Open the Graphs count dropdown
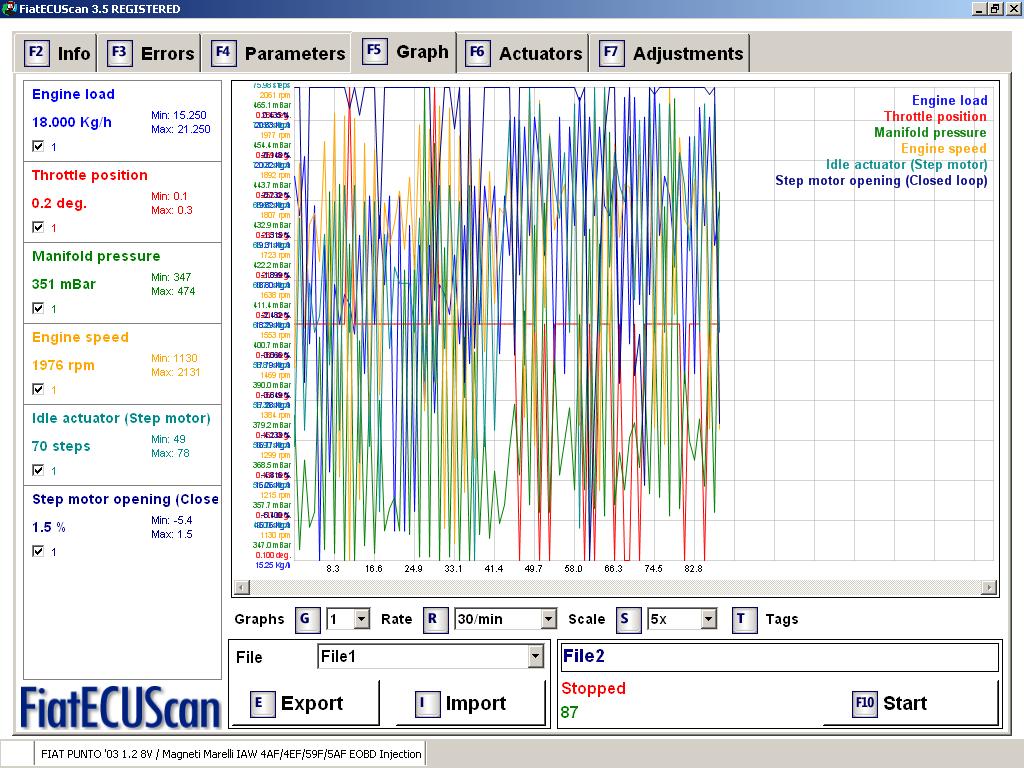 [362, 619]
